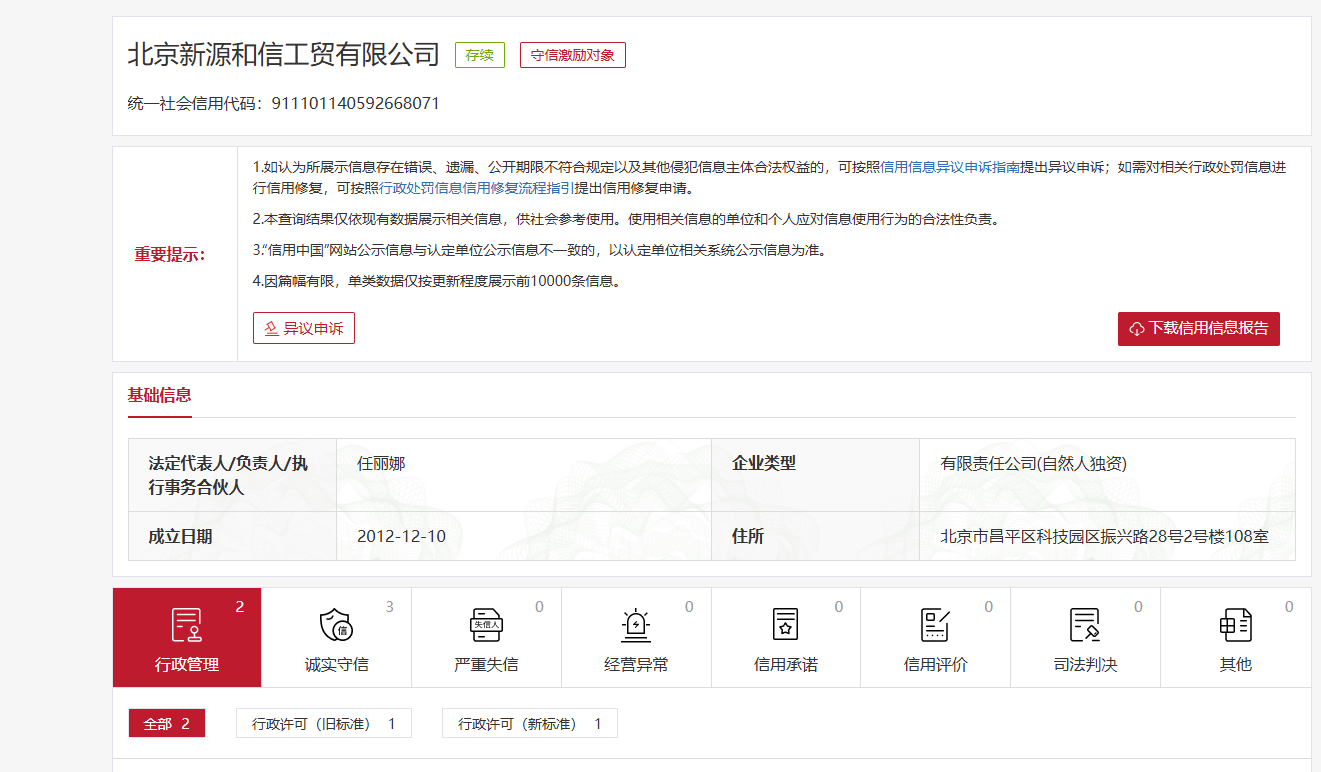
Task: Click the 诚实守信 shield icon
Action: 336,625
